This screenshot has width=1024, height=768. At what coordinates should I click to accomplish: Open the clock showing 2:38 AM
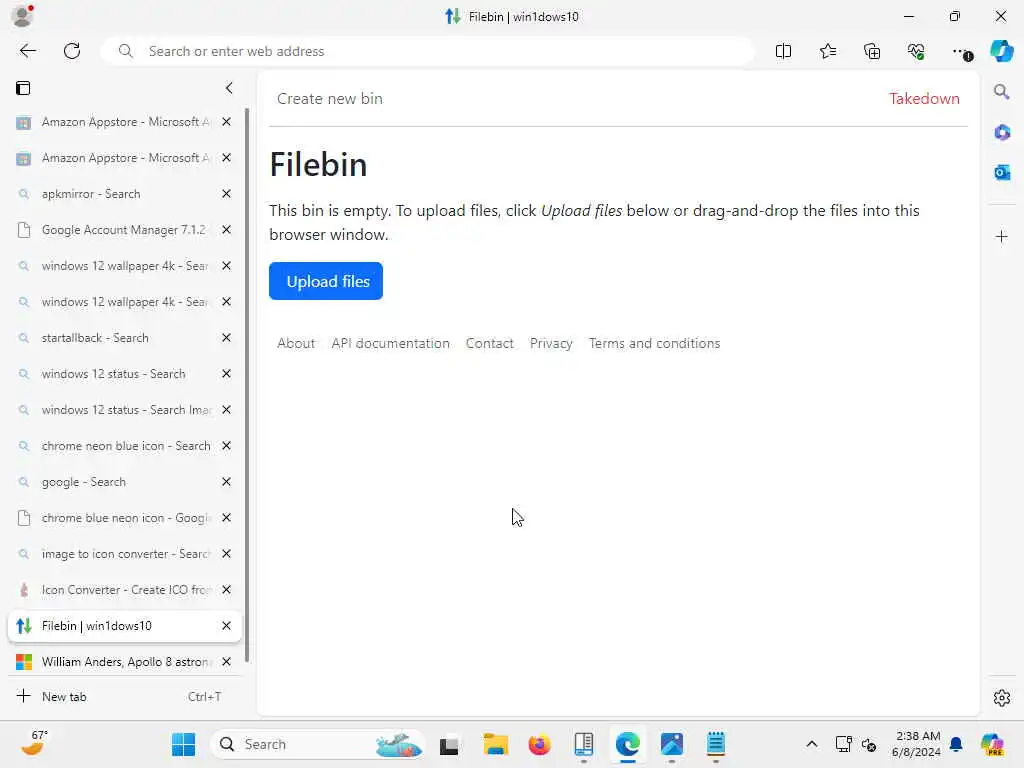(916, 744)
